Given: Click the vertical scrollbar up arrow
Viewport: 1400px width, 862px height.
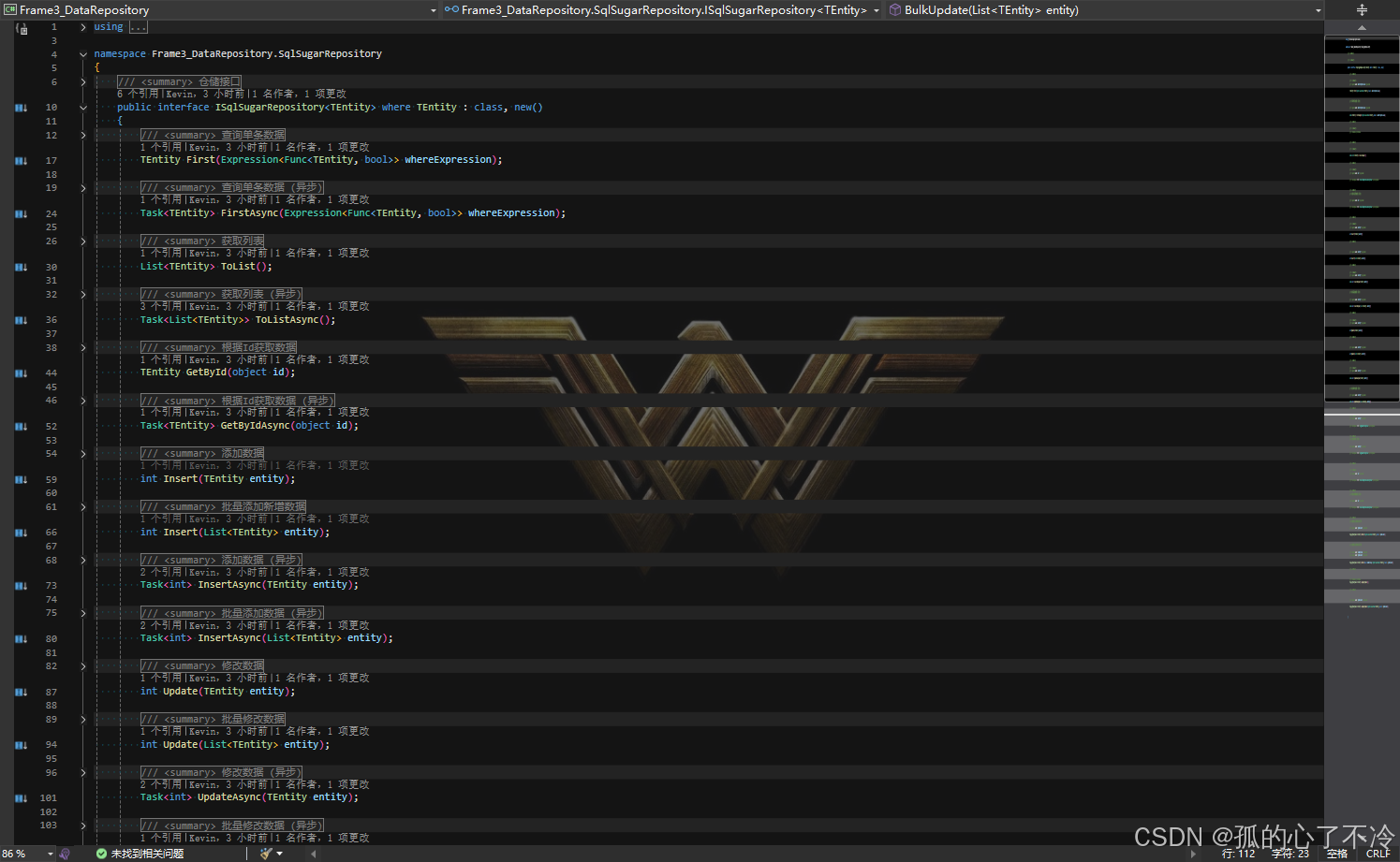Looking at the screenshot, I should (1362, 27).
